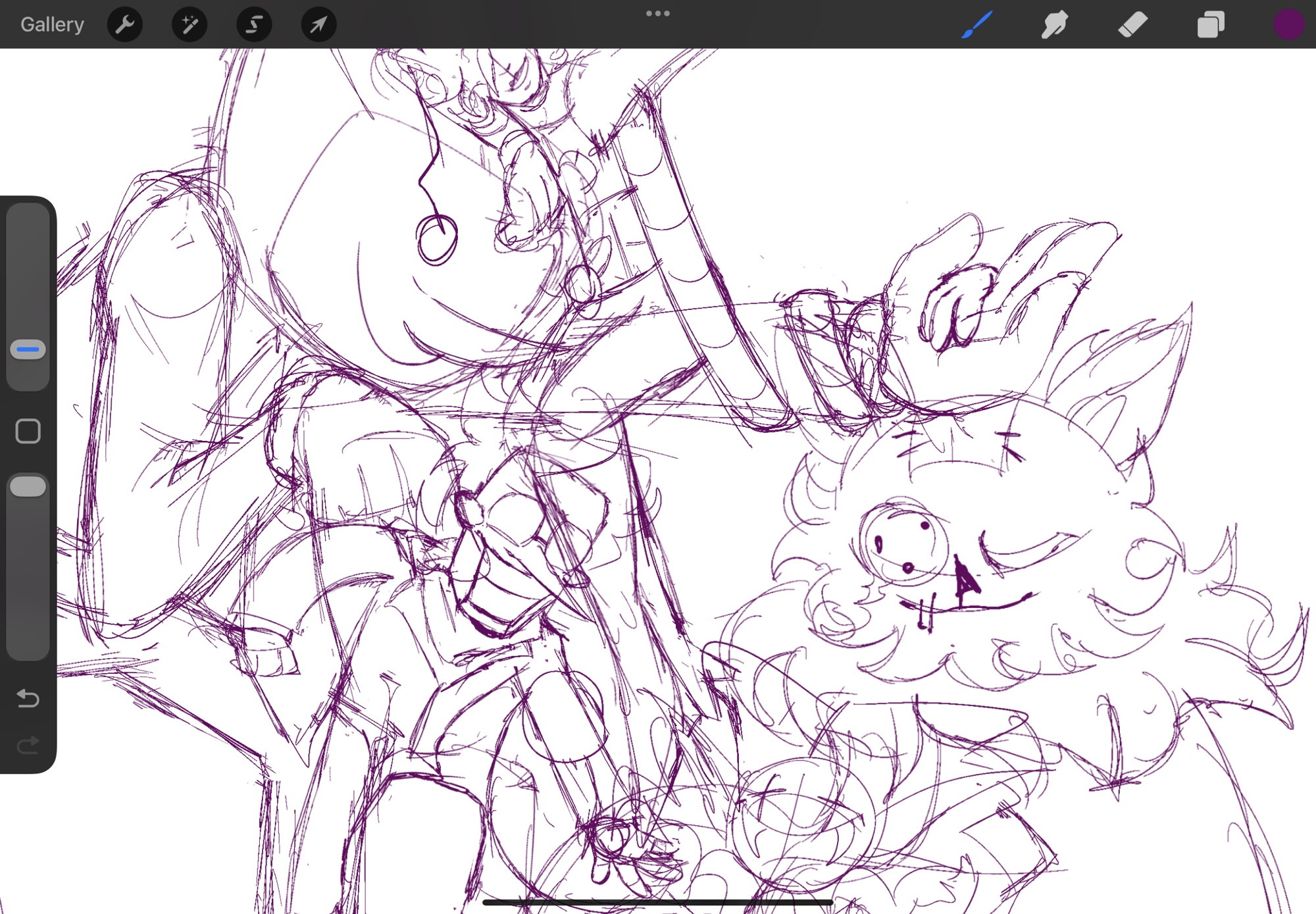Tap the three dots at top center

(x=657, y=13)
